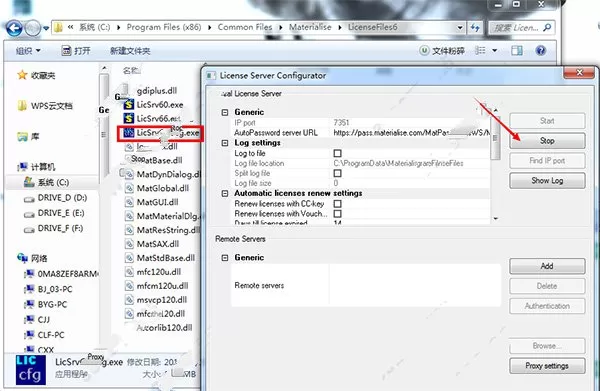Screen dimensions: 600x391
Task: Click Materialise in the address breadcrumb
Action: point(310,27)
